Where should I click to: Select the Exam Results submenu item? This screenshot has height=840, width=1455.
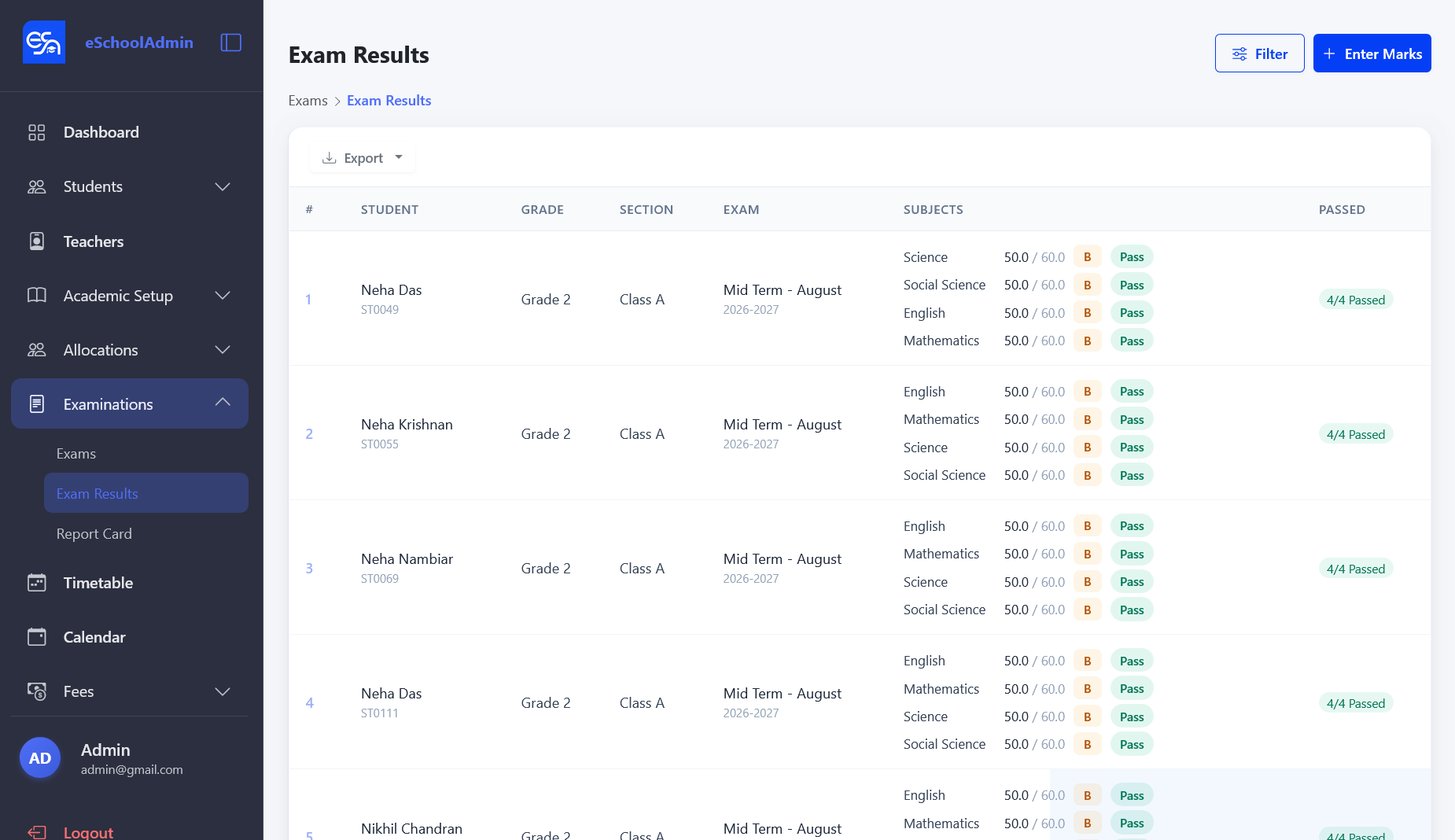(146, 493)
